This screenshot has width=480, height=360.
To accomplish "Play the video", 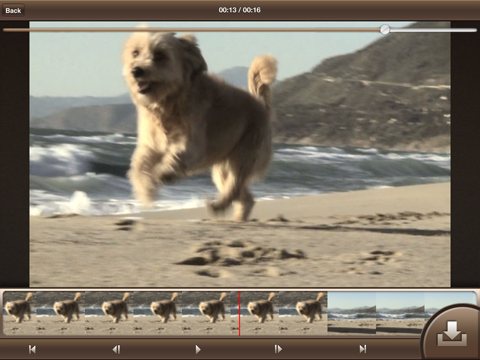I will point(198,349).
